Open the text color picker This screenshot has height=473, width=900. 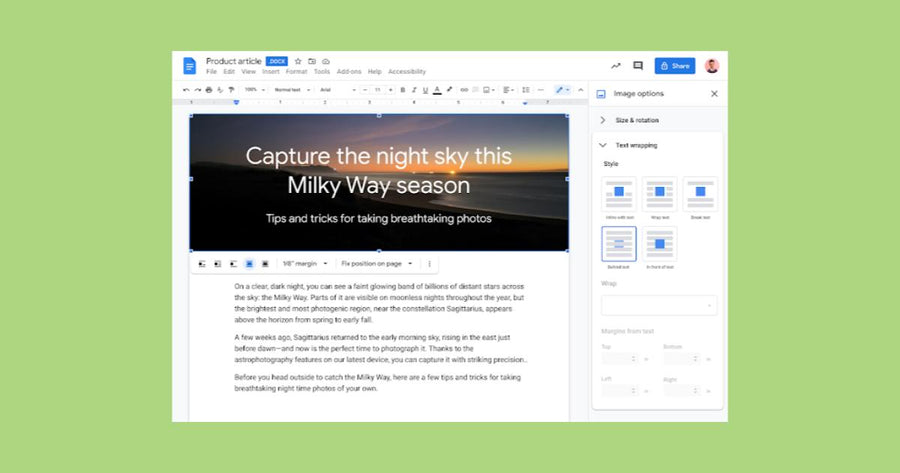(437, 90)
